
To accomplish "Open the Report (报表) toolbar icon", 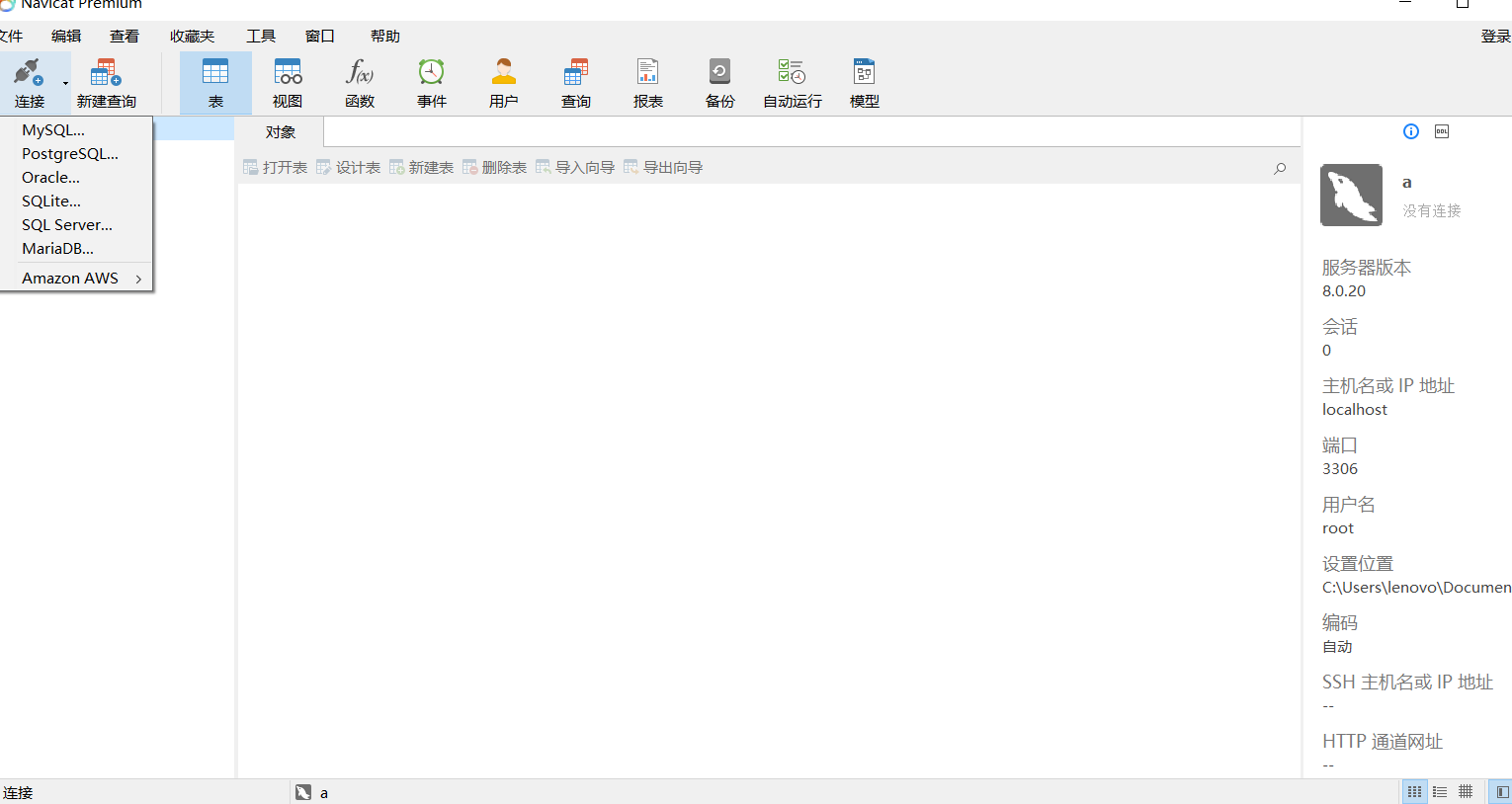I will pos(648,72).
